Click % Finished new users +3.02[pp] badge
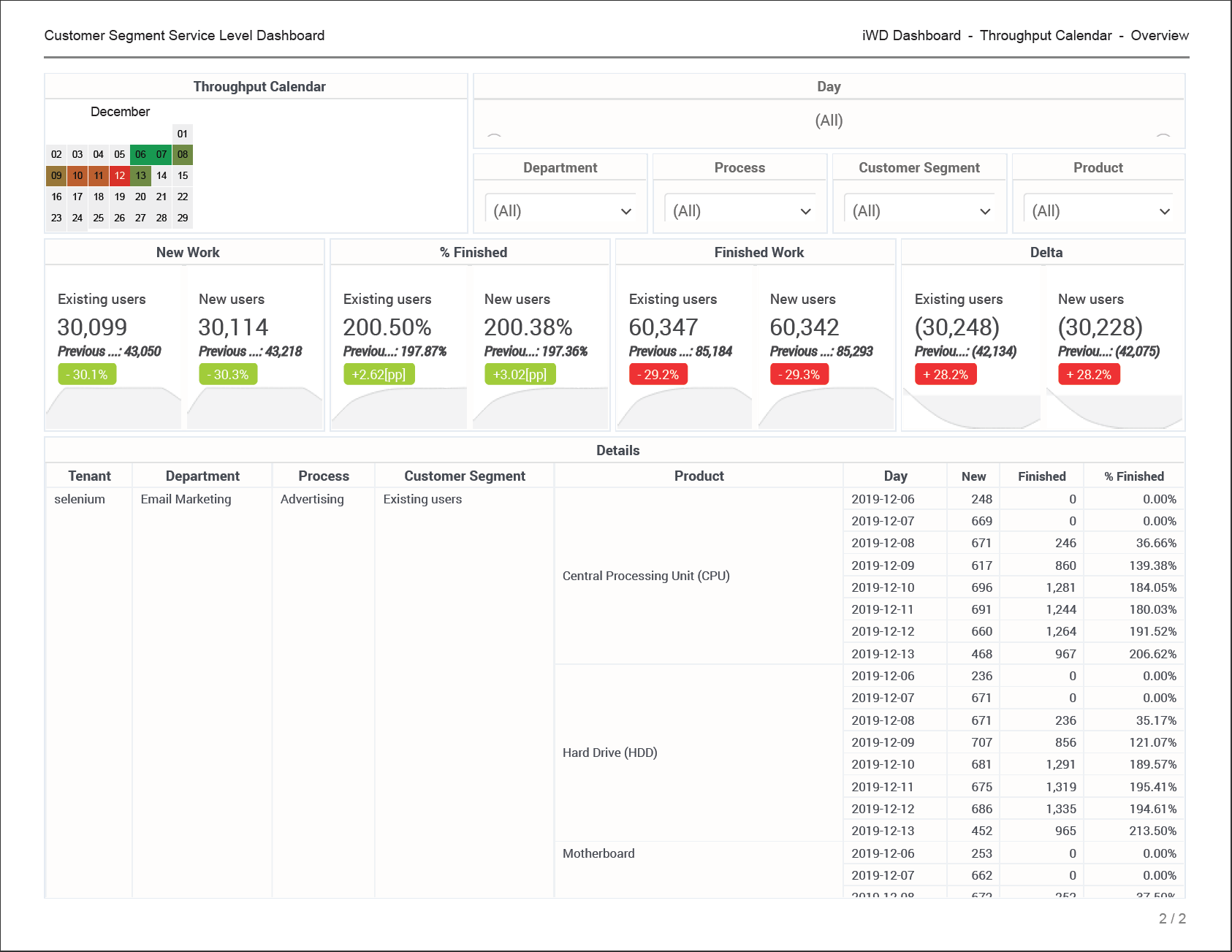The height and width of the screenshot is (952, 1232). (x=520, y=375)
